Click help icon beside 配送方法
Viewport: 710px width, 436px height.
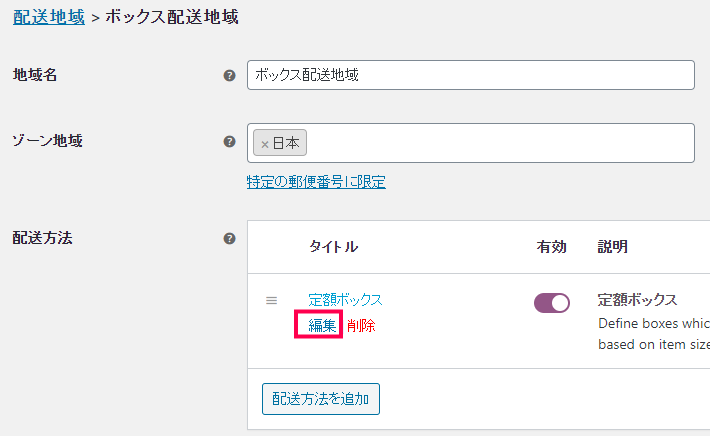[x=230, y=239]
